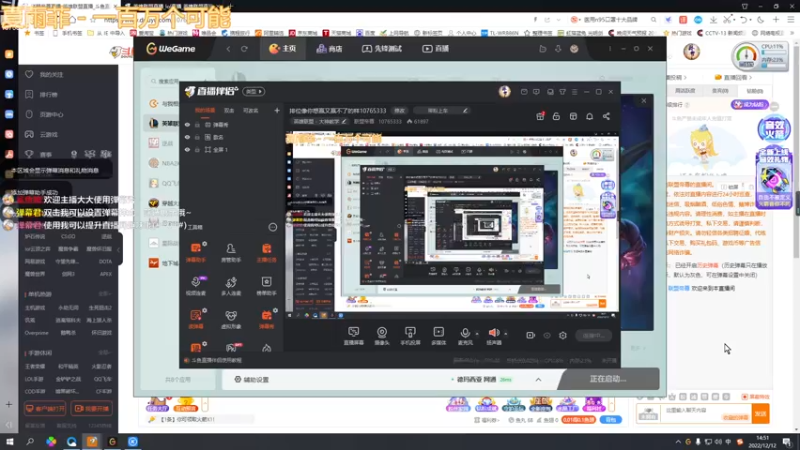Click the WeGame back arrow
The width and height of the screenshot is (800, 450).
click(228, 49)
